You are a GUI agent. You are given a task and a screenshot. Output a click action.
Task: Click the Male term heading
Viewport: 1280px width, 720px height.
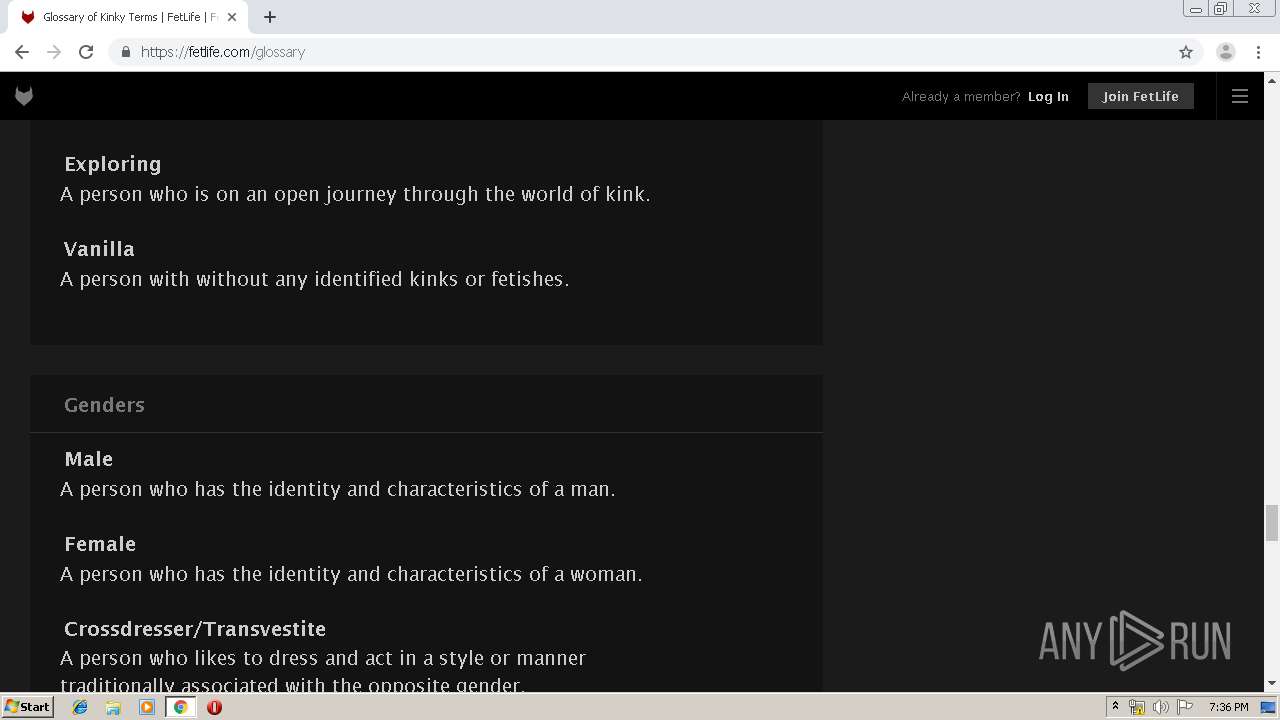(x=89, y=459)
